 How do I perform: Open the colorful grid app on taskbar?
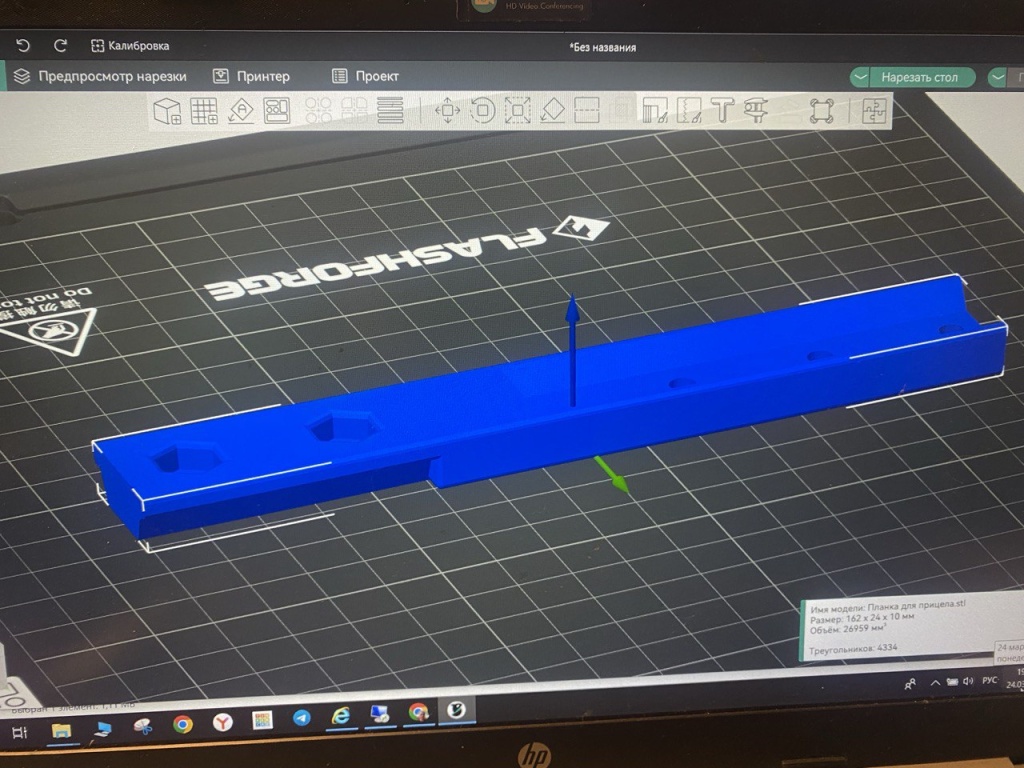pos(262,719)
